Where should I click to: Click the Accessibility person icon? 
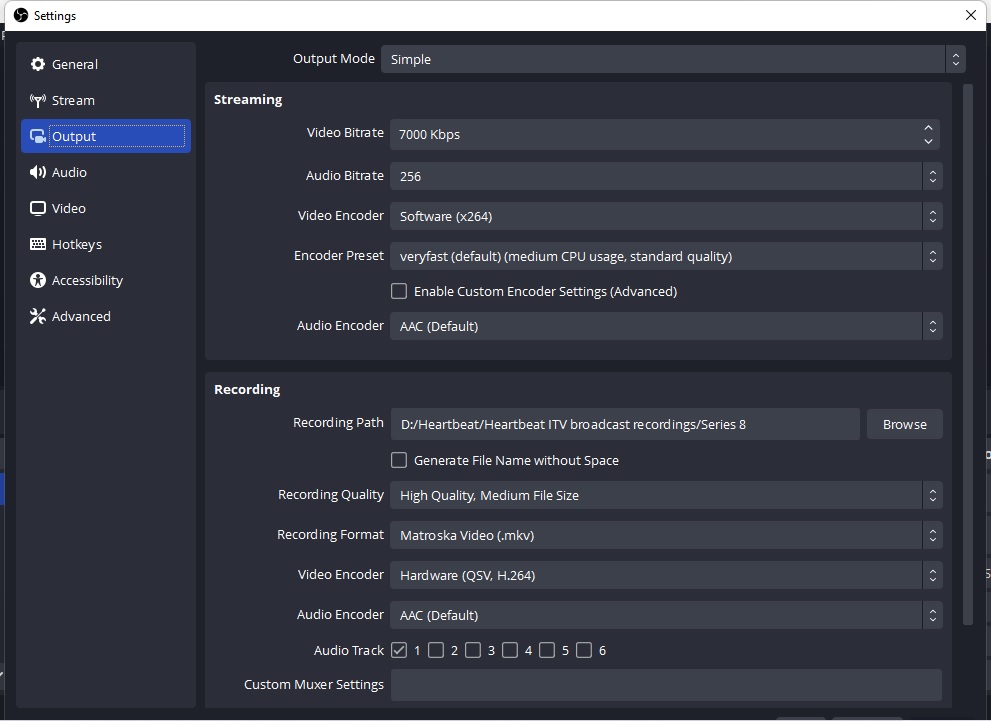pyautogui.click(x=38, y=281)
